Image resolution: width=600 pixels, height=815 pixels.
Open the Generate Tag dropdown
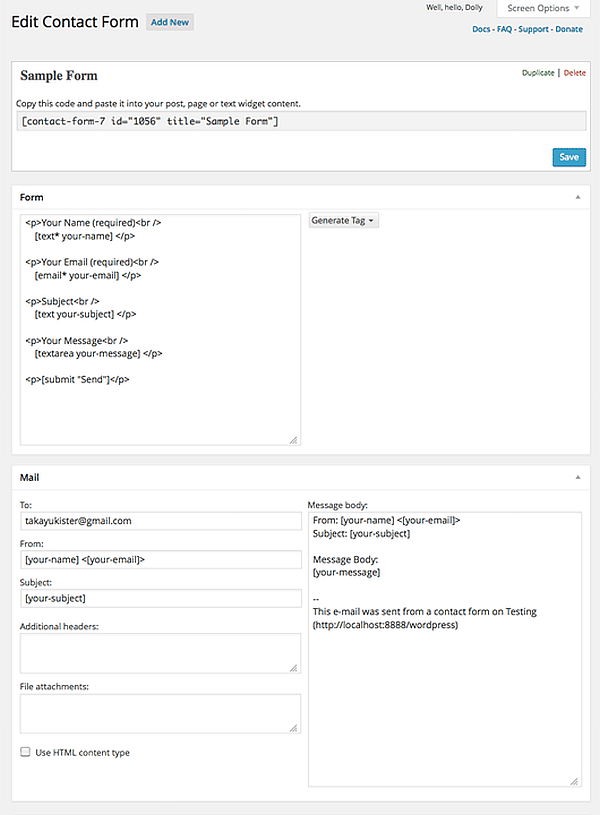click(343, 221)
